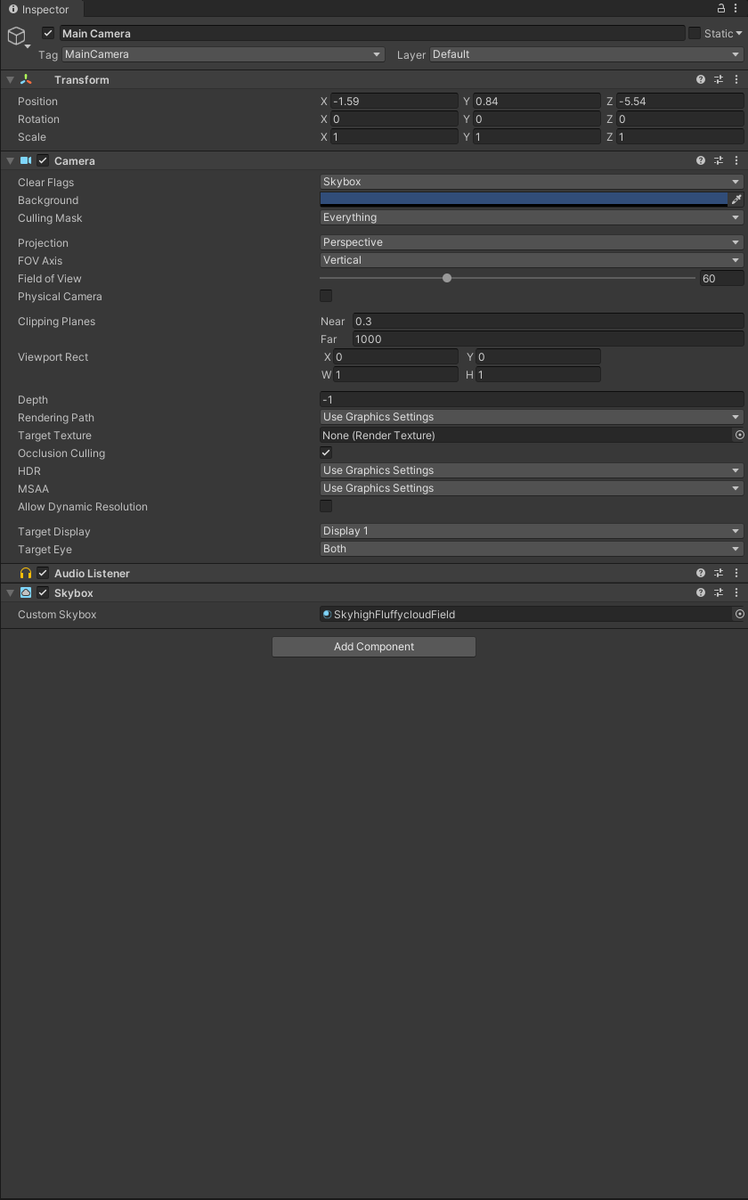Open Camera component three-dot context menu
Image resolution: width=748 pixels, height=1200 pixels.
[x=737, y=161]
